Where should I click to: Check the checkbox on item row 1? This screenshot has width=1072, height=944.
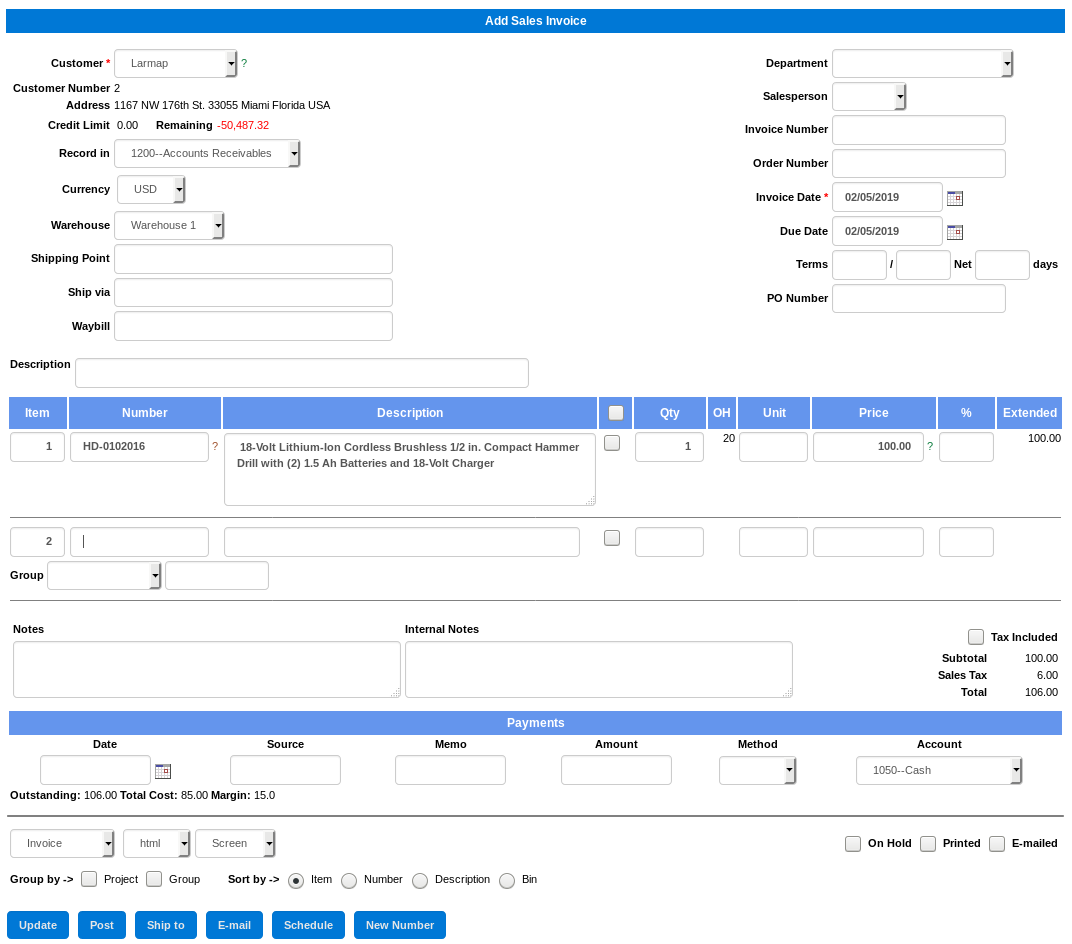[612, 443]
